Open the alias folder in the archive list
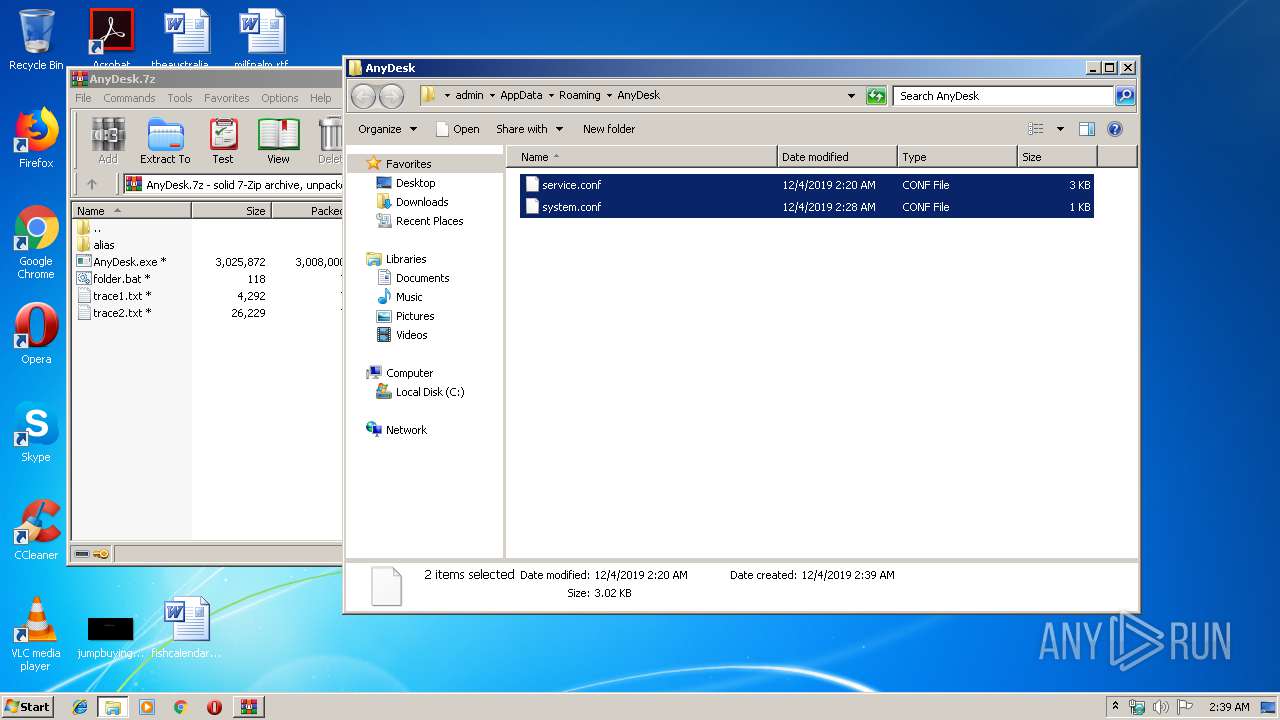The image size is (1280, 720). [104, 244]
